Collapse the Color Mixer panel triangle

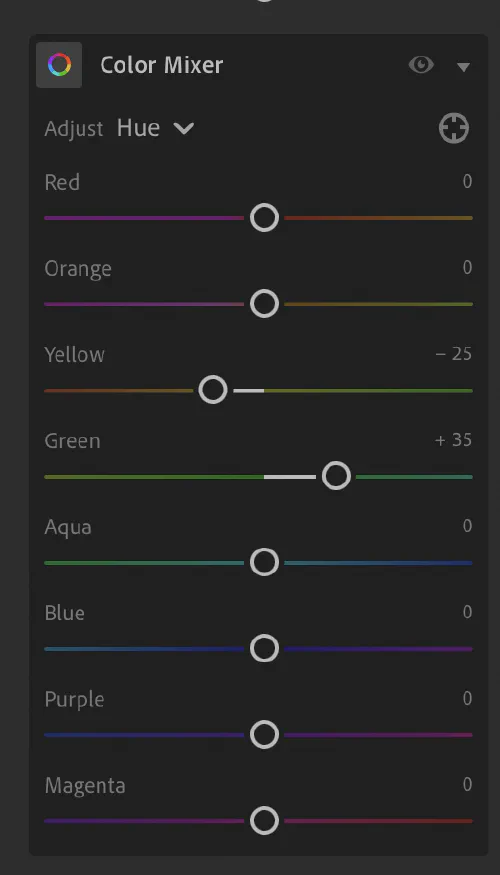point(463,67)
